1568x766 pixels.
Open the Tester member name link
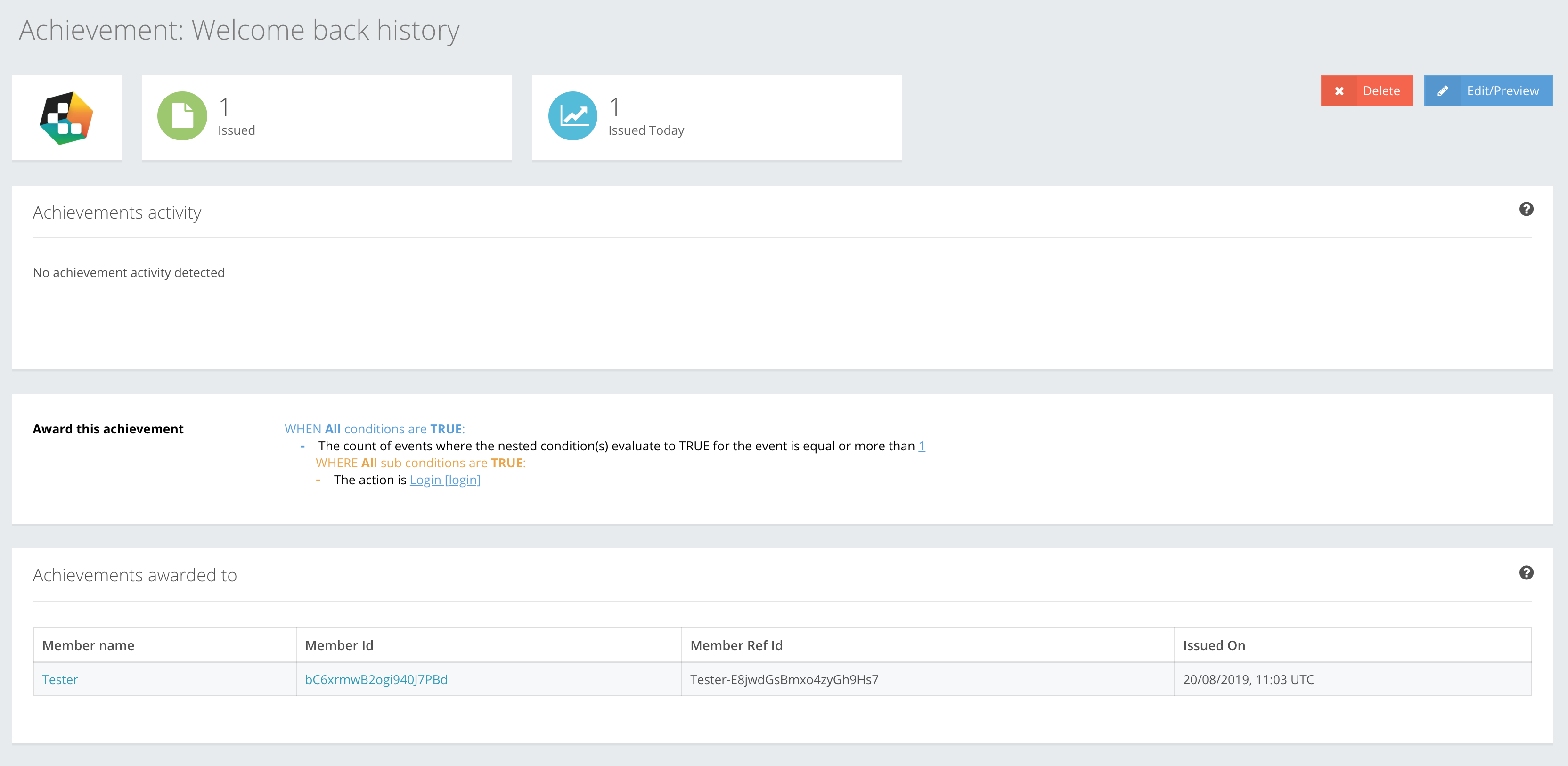[x=60, y=680]
